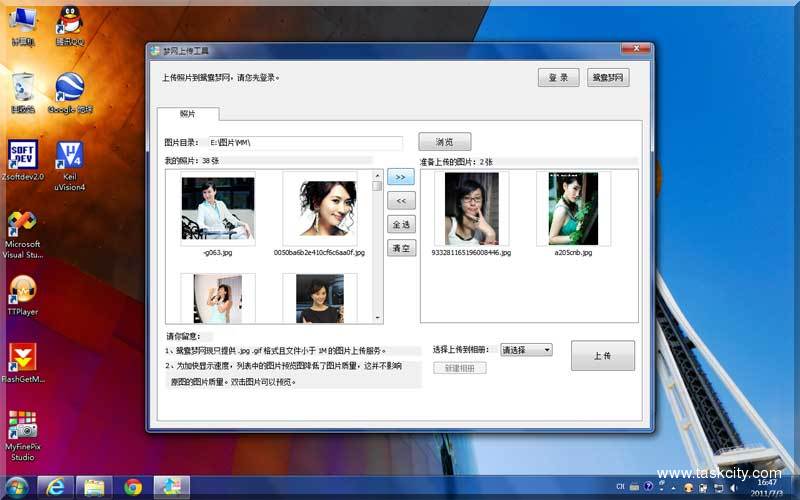Open the 照片 tab

coord(187,114)
